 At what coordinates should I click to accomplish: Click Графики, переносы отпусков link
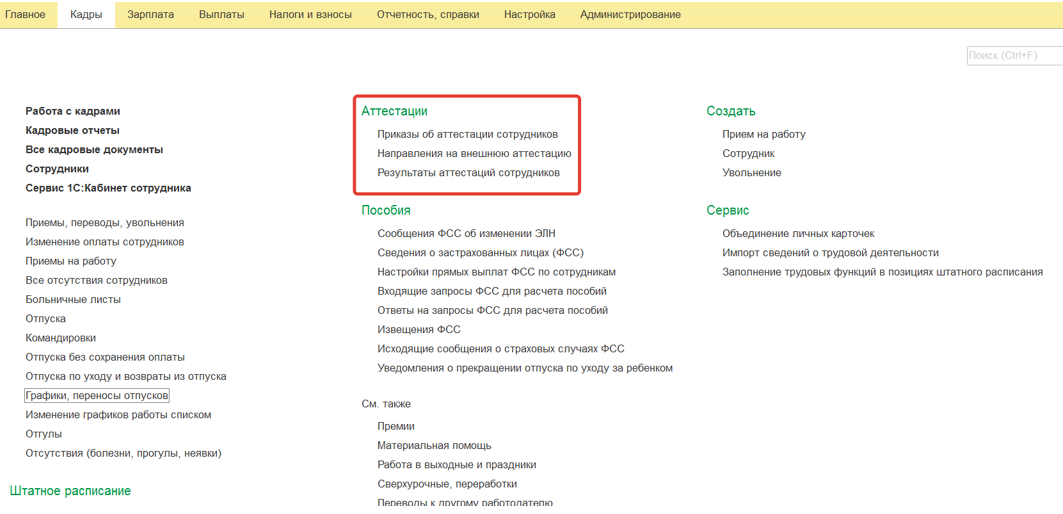pyautogui.click(x=97, y=396)
